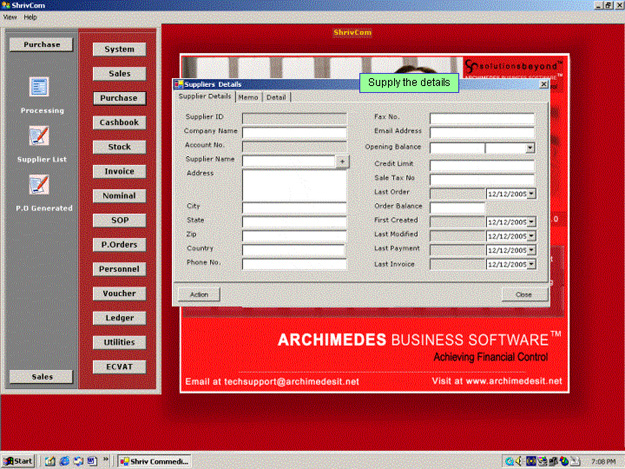Click the Action button
625x469 pixels.
pos(199,294)
